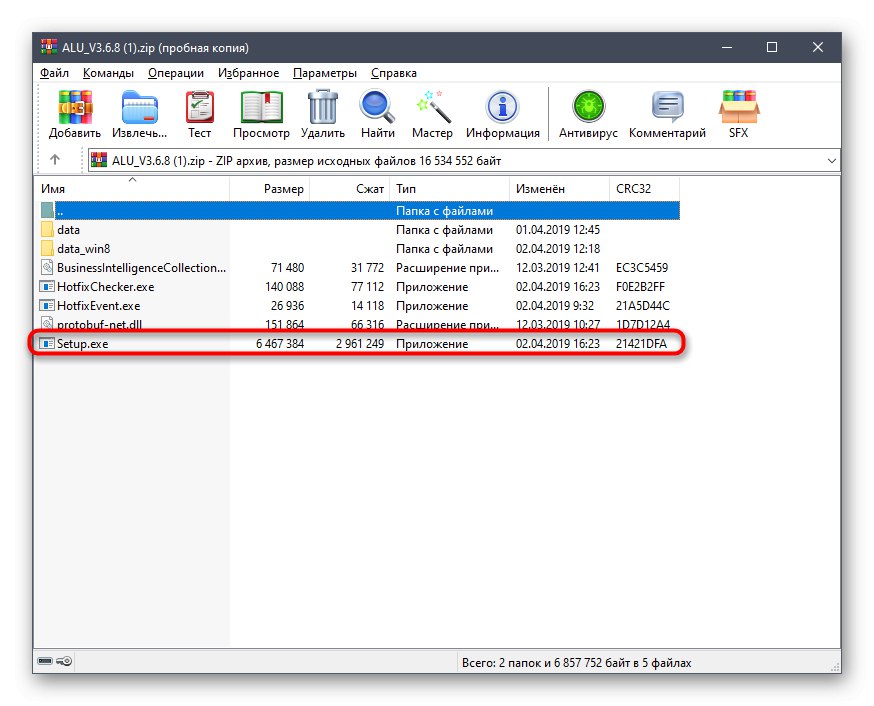Open the Операции menu
874x706 pixels.
pyautogui.click(x=176, y=73)
